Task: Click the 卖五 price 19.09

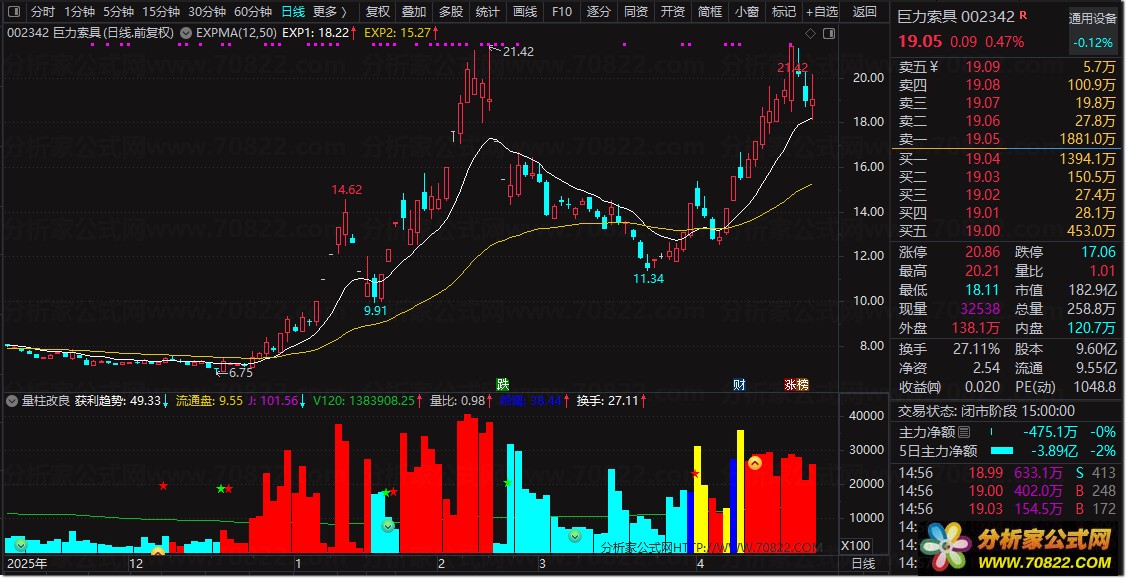Action: click(x=984, y=67)
